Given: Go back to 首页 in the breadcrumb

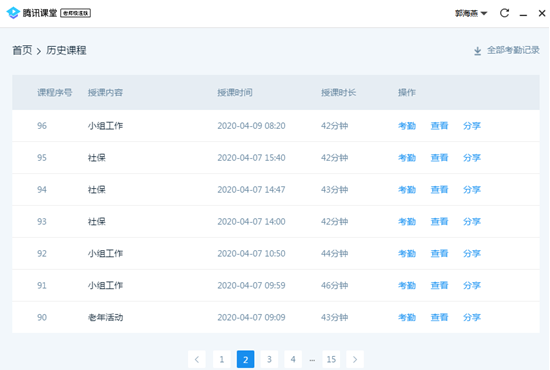Looking at the screenshot, I should point(22,51).
